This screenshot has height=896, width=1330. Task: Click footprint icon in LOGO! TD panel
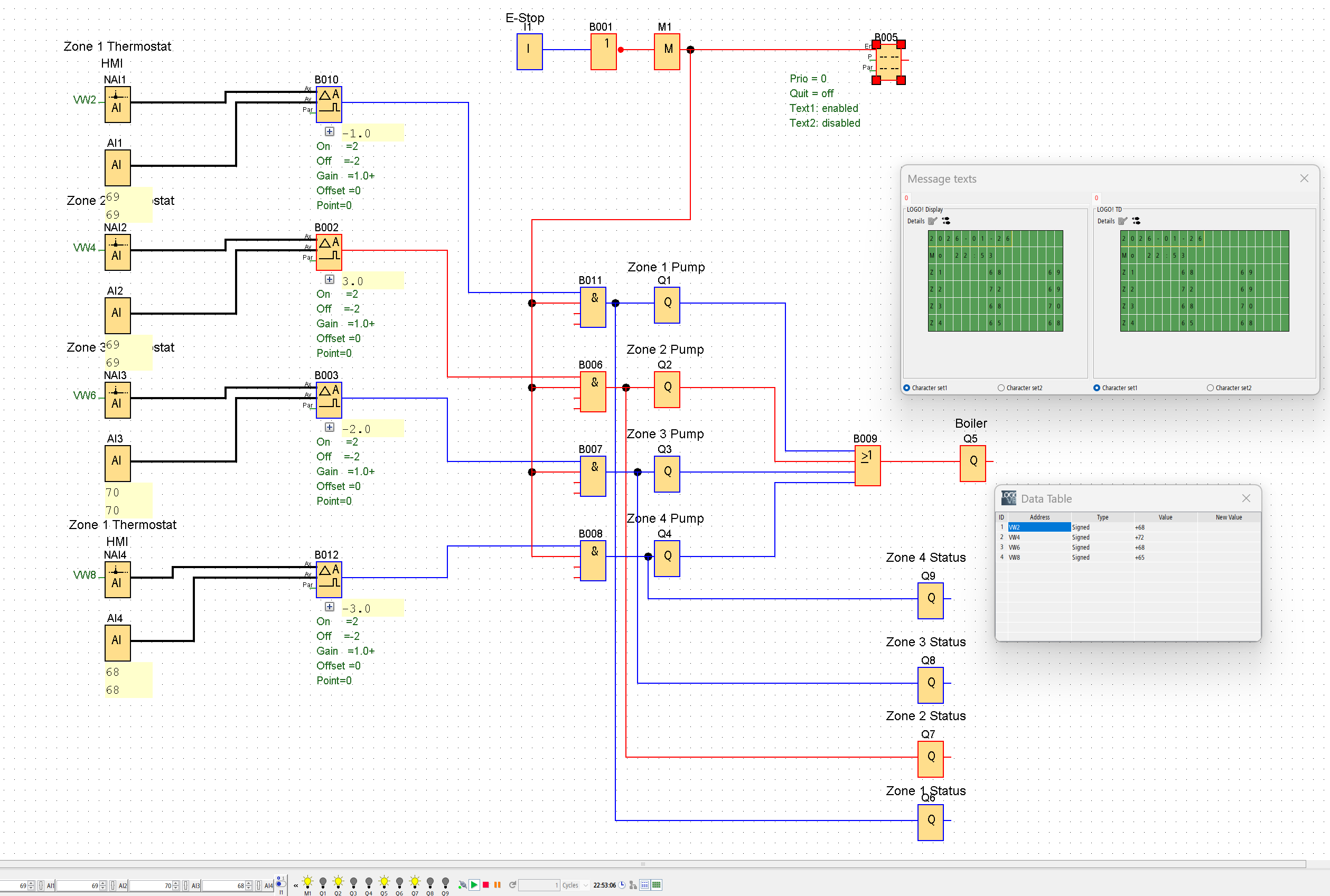pos(1136,221)
